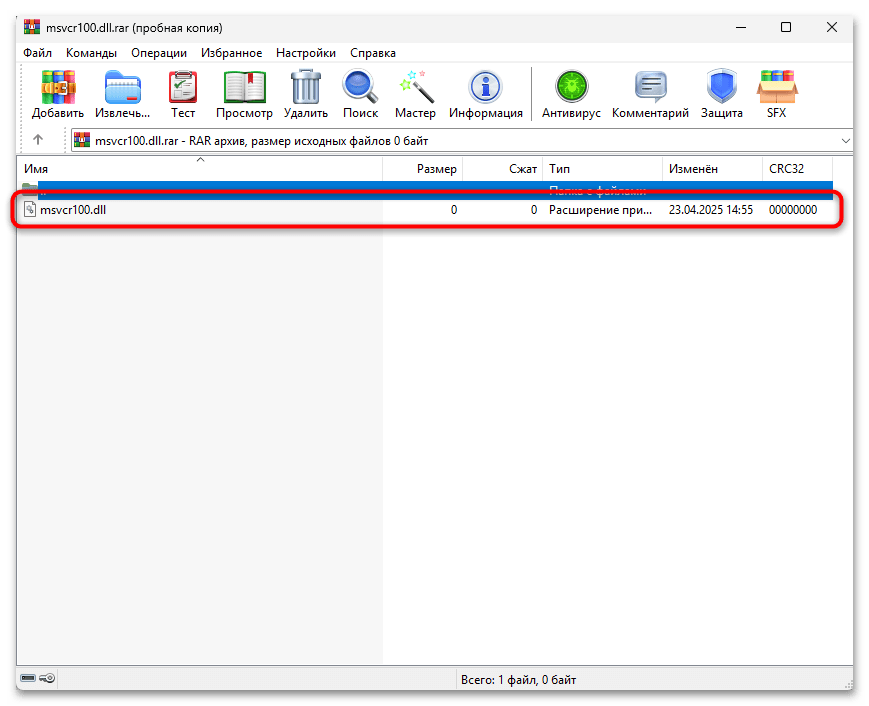The width and height of the screenshot is (869, 706).
Task: Open the Файл menu
Action: (37, 53)
